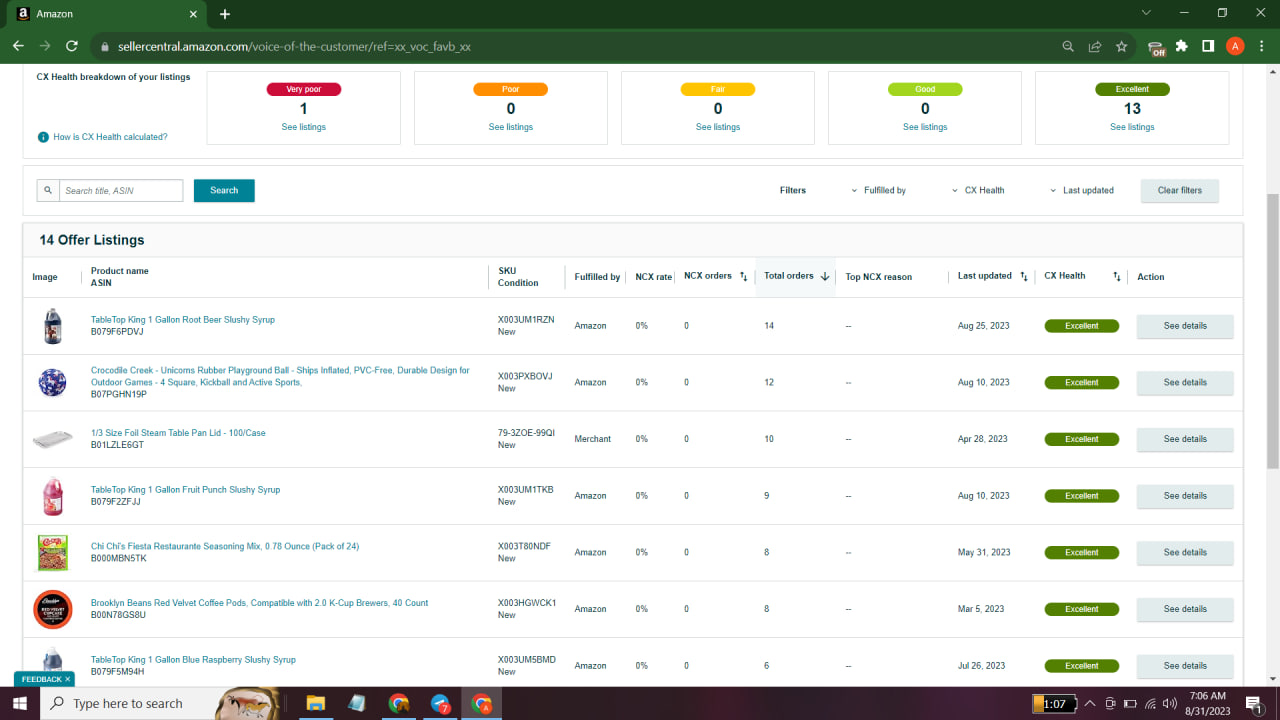
Task: Click the magnifier icon in the listing search box
Action: pyautogui.click(x=48, y=190)
